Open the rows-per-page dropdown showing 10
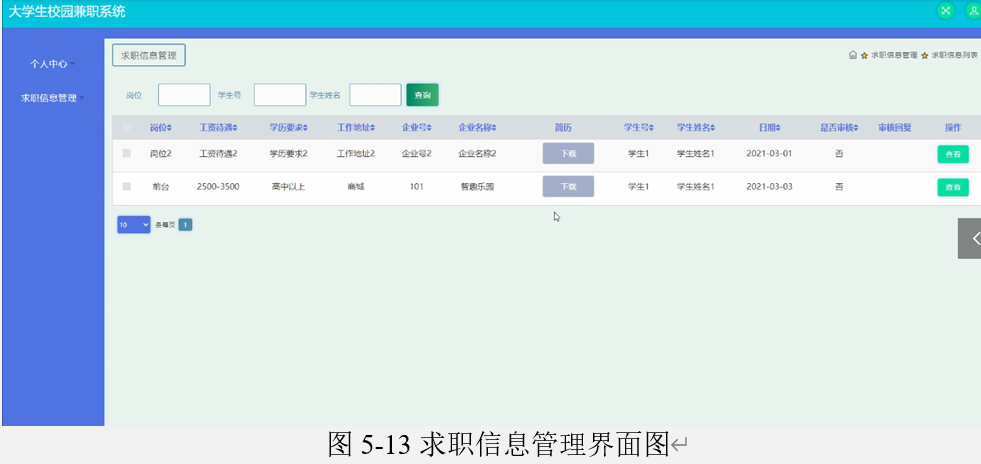 pos(134,224)
